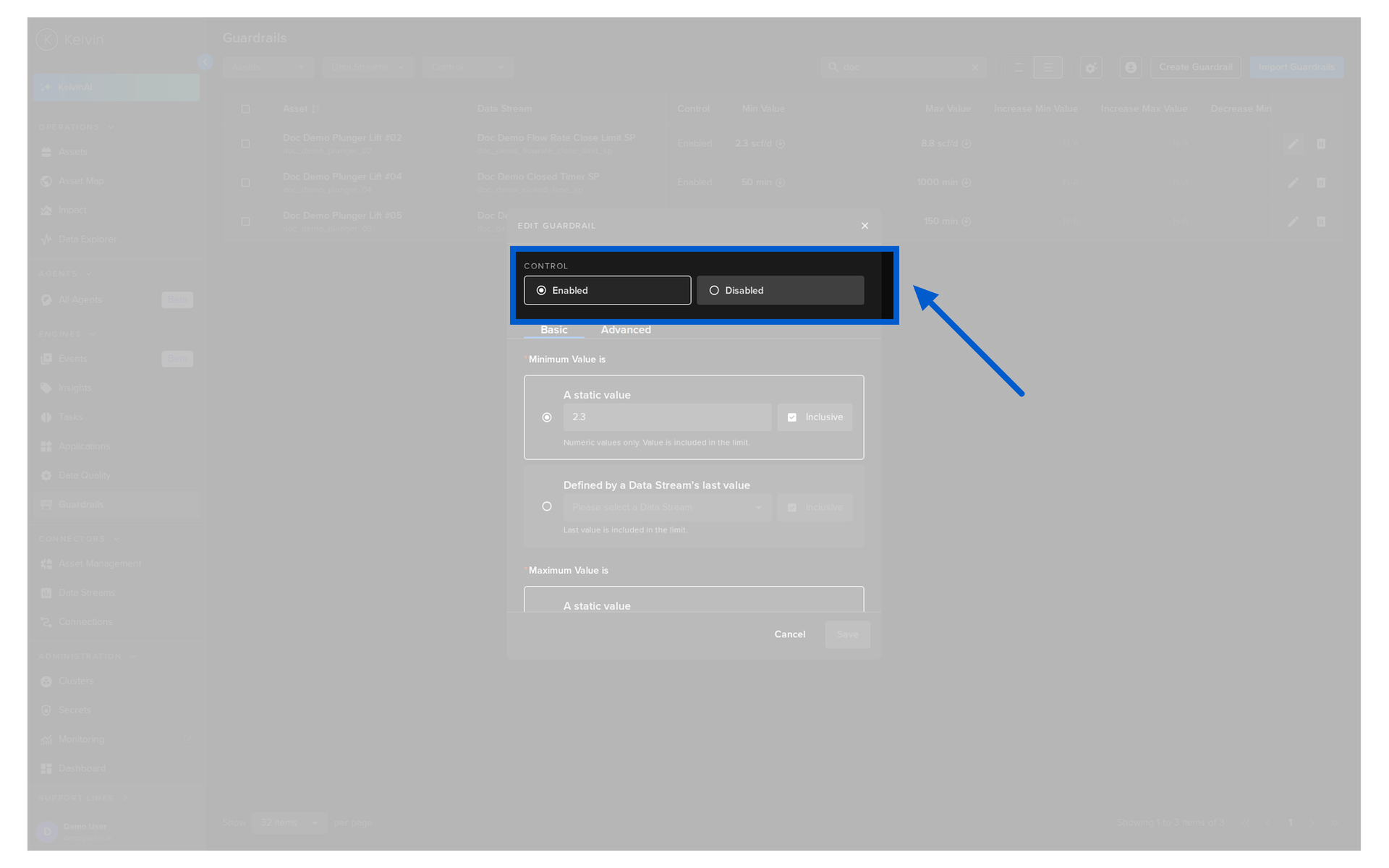Open Data Explorer from the sidebar

(x=87, y=239)
